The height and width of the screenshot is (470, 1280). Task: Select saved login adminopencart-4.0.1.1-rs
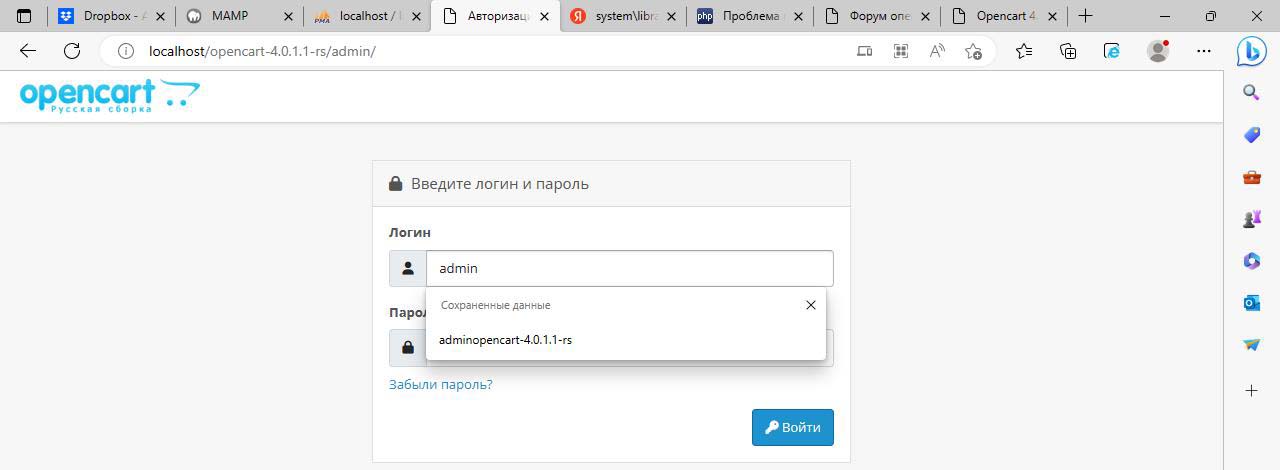point(506,340)
